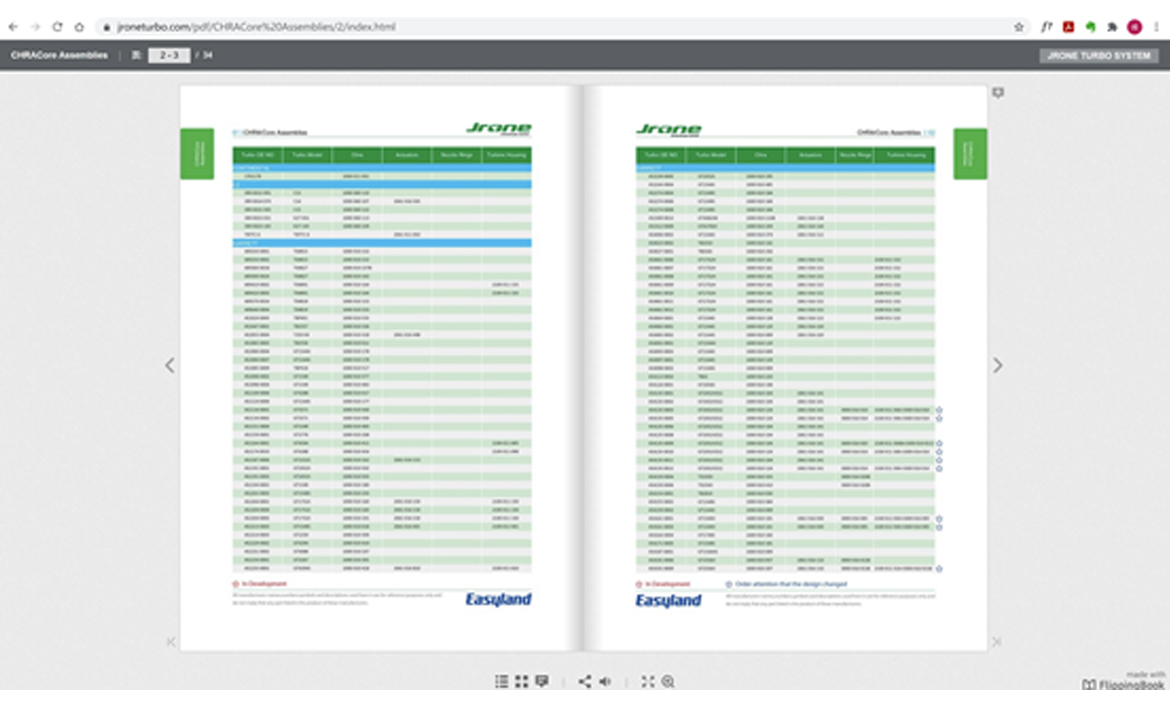Viewport: 1170px width, 704px height.
Task: Toggle the page flip sound
Action: [605, 681]
